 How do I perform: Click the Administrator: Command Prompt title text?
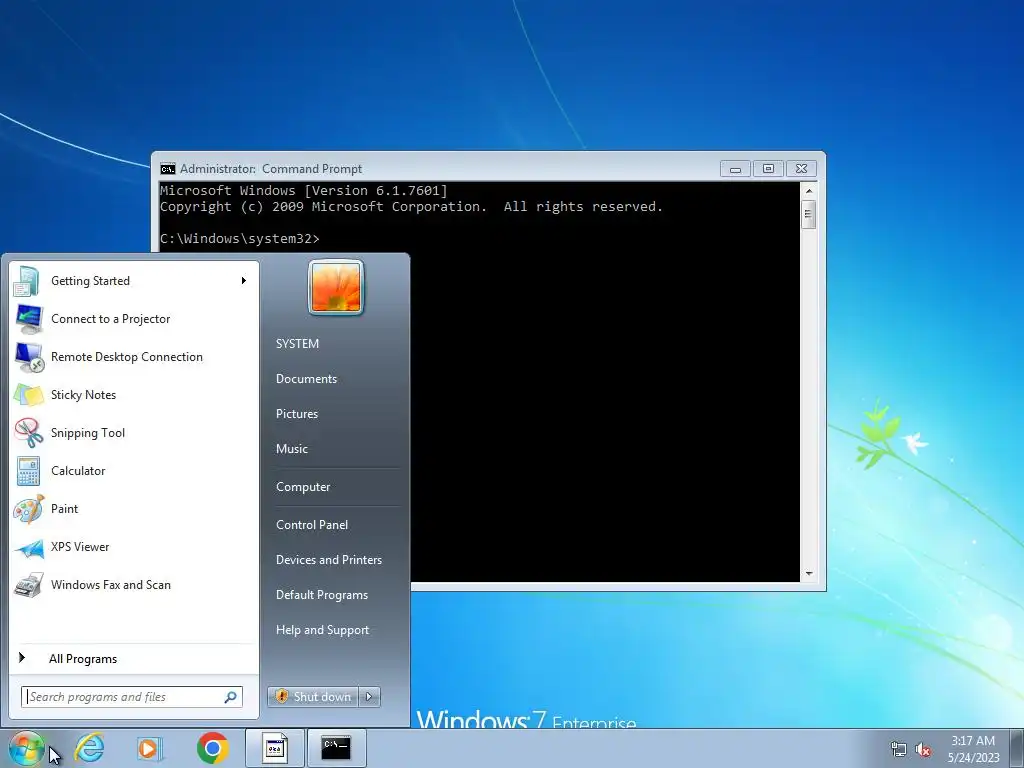(x=271, y=169)
